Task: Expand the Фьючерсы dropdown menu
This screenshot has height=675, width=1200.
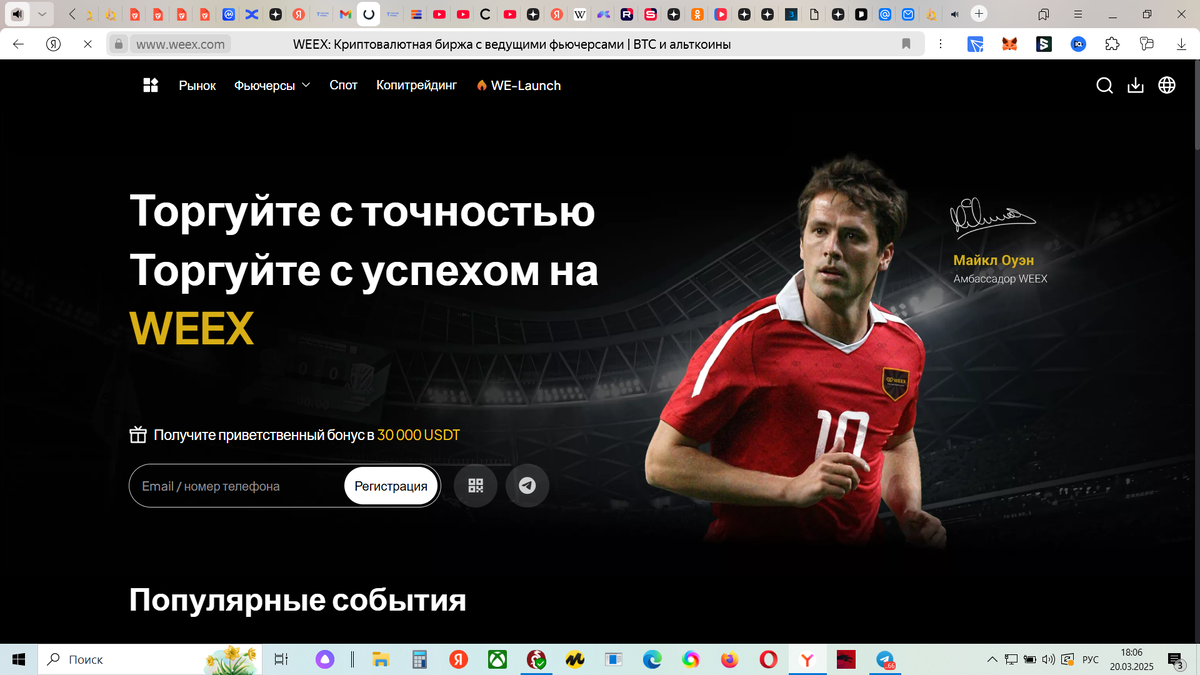Action: (272, 85)
